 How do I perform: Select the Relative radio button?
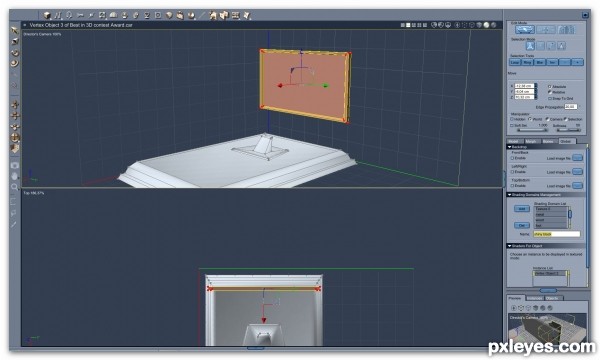(549, 92)
